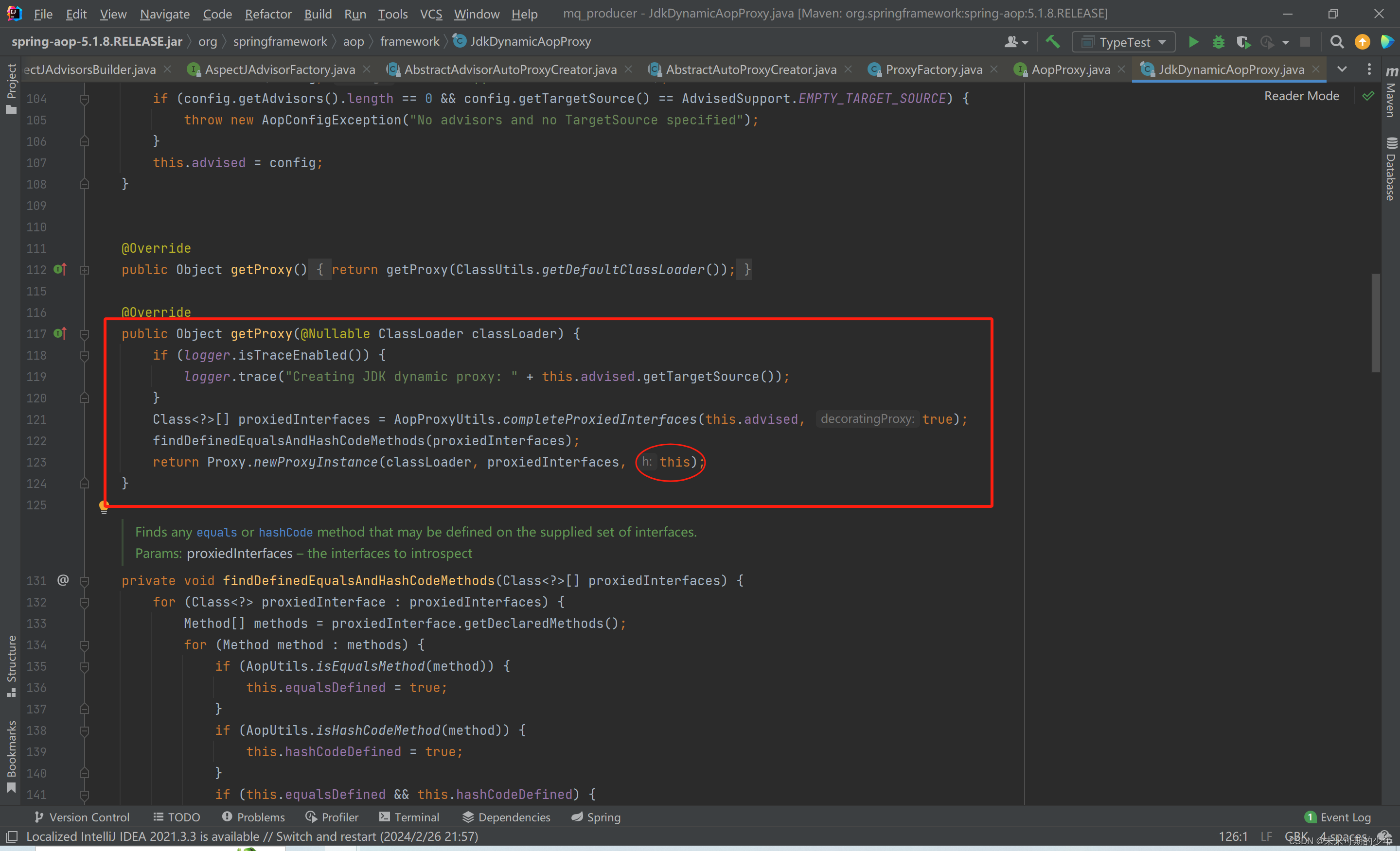
Task: Click the Run with Coverage icon
Action: [x=1242, y=42]
